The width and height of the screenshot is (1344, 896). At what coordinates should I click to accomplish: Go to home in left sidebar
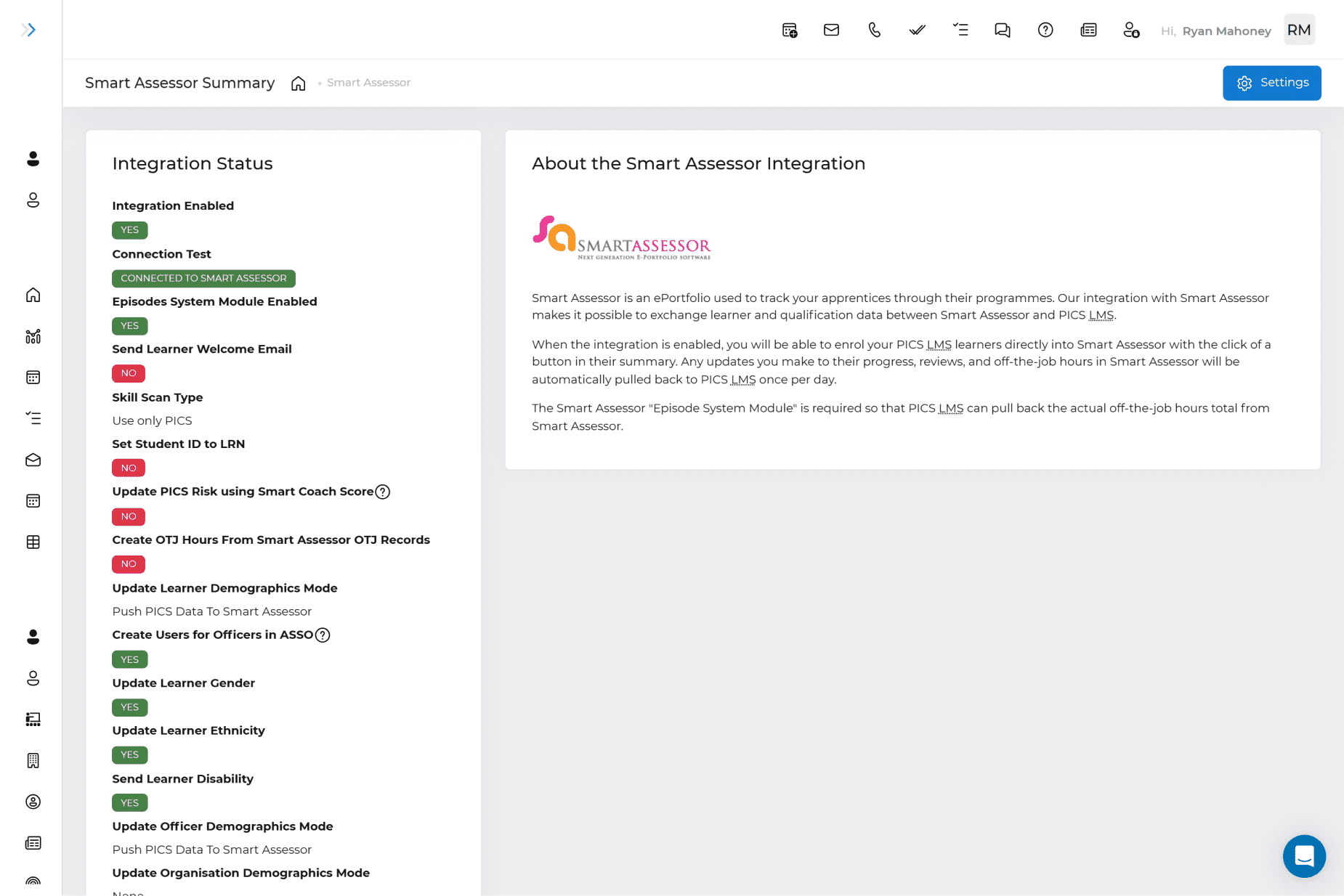33,295
